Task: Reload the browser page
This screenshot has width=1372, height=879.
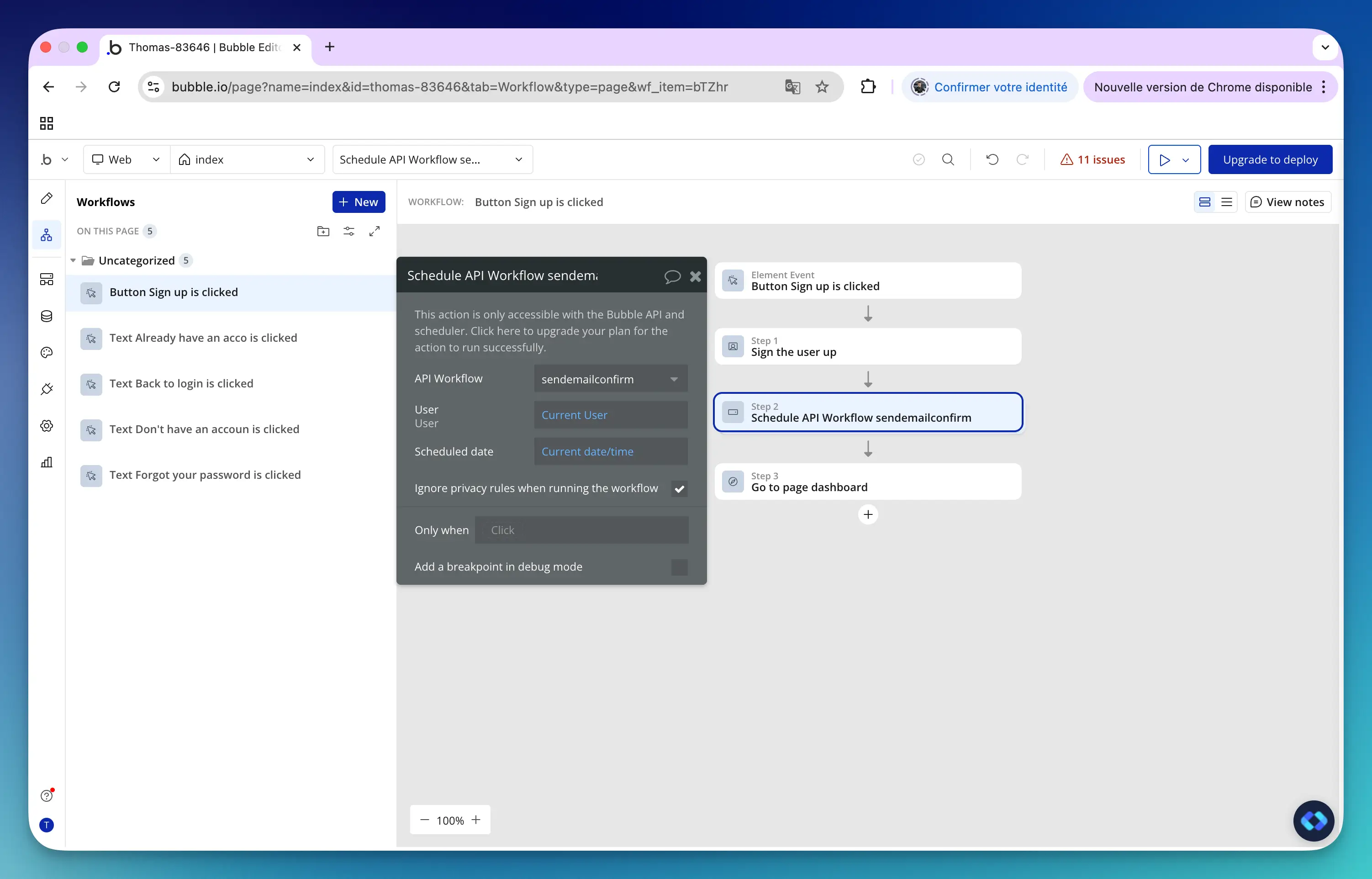Action: [114, 87]
